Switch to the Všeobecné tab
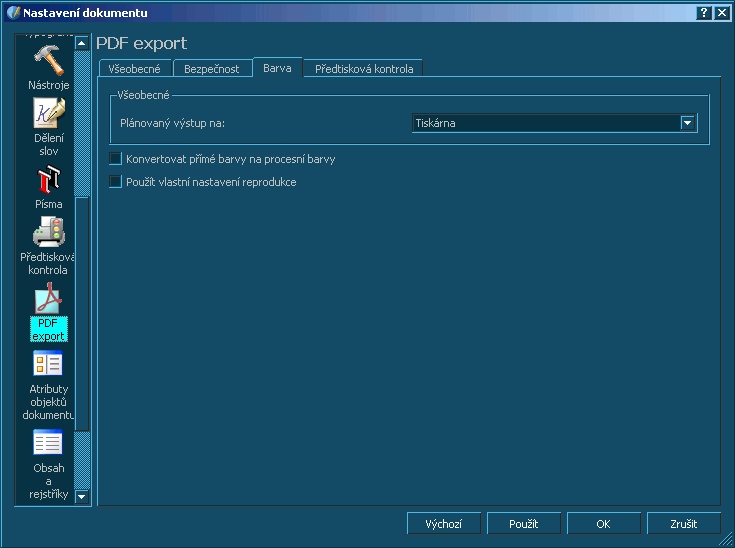Viewport: 735px width, 548px height. (x=135, y=69)
